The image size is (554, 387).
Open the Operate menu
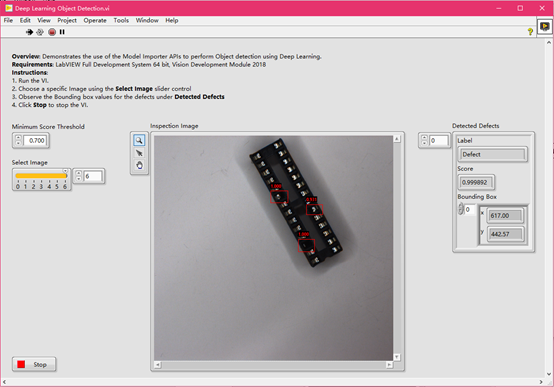pyautogui.click(x=95, y=20)
